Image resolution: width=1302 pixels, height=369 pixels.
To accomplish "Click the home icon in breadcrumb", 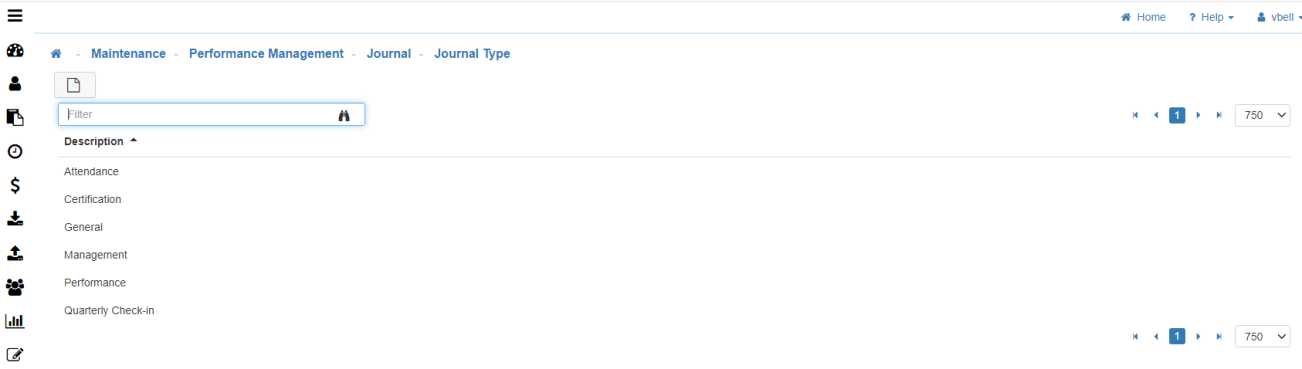I will point(56,54).
